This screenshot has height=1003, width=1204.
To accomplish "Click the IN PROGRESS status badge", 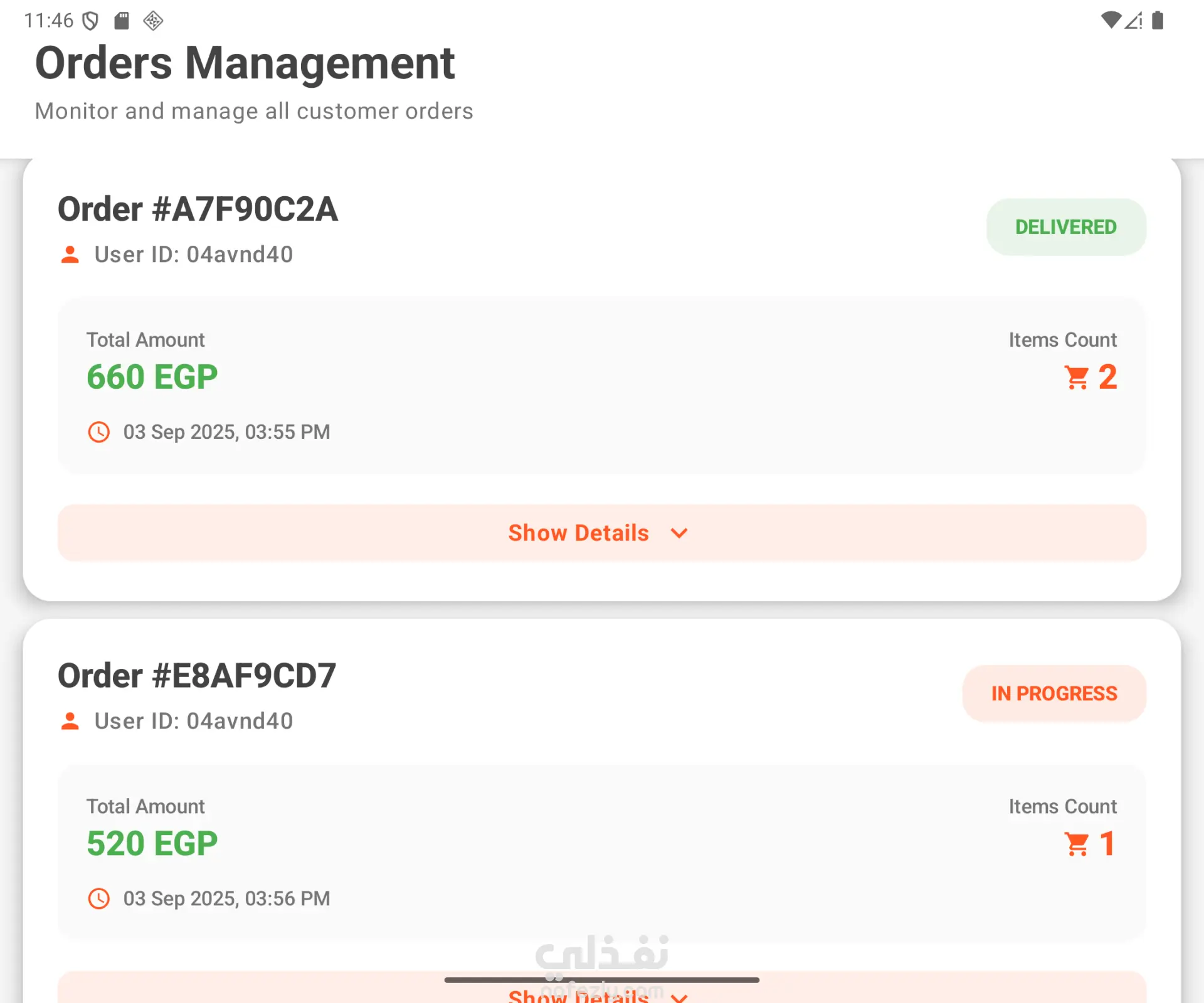I will [x=1054, y=693].
